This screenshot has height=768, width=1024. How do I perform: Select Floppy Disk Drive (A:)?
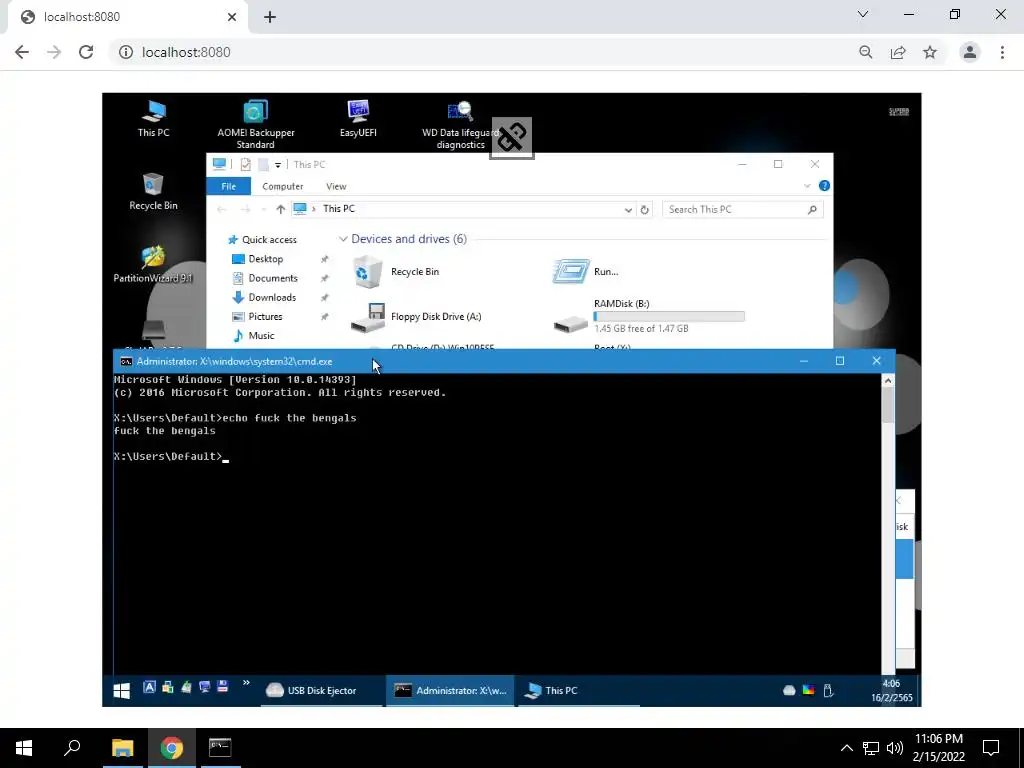[417, 317]
